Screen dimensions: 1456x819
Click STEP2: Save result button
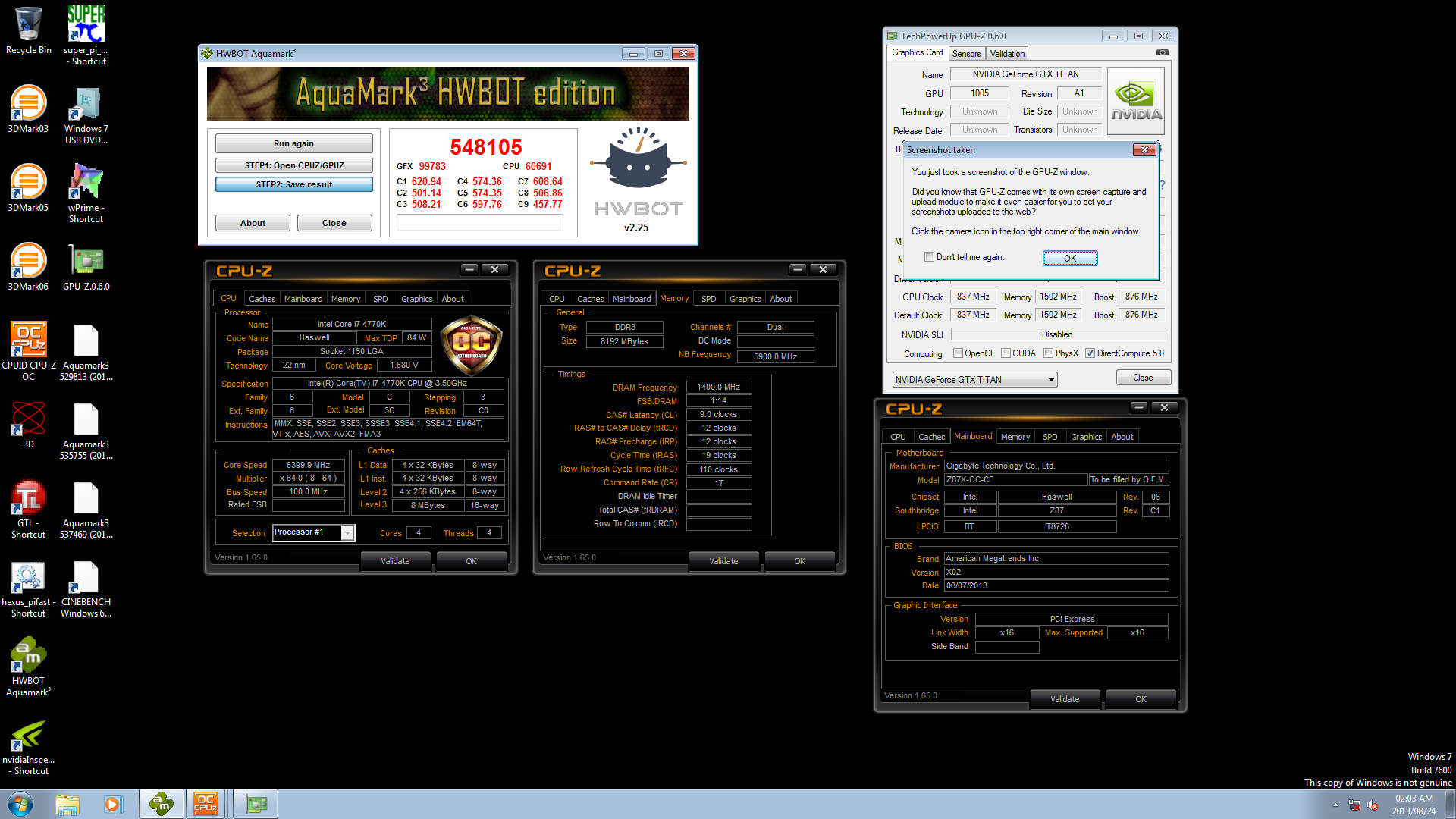(293, 184)
